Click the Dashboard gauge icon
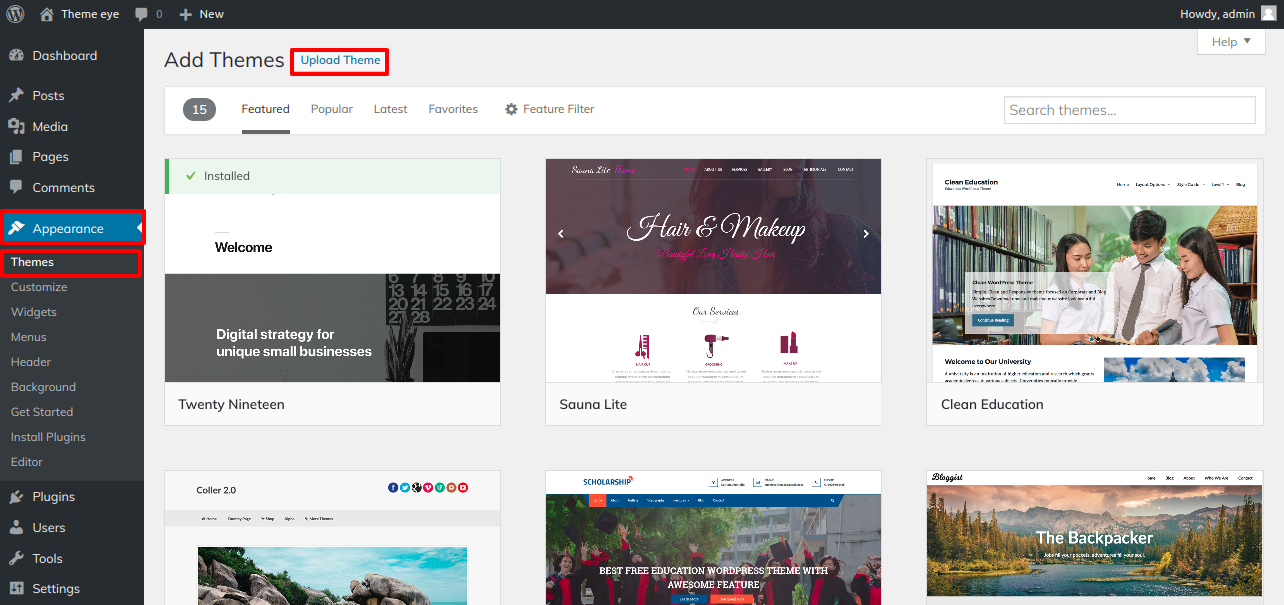Viewport: 1284px width, 605px height. pyautogui.click(x=16, y=56)
